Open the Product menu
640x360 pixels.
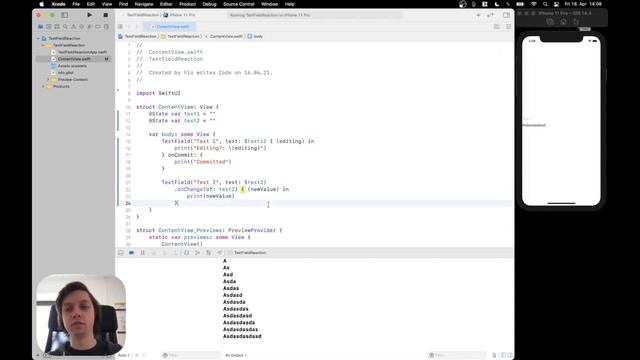[x=187, y=4]
